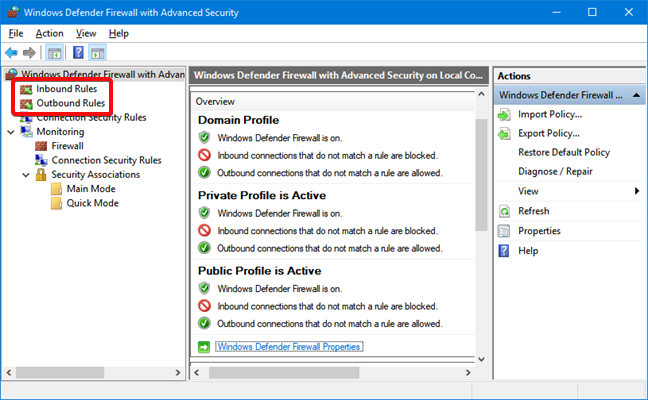Select Inbound Rules in the tree

67,89
